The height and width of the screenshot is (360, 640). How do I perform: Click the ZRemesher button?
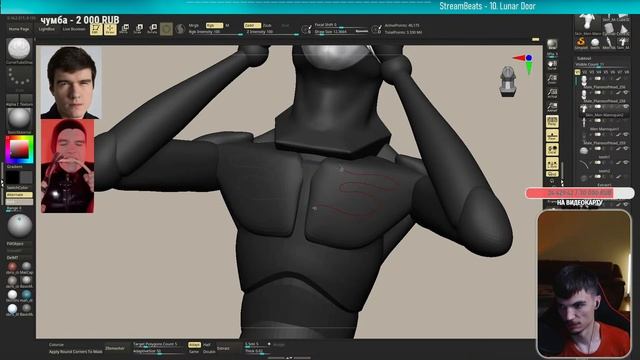[x=115, y=348]
